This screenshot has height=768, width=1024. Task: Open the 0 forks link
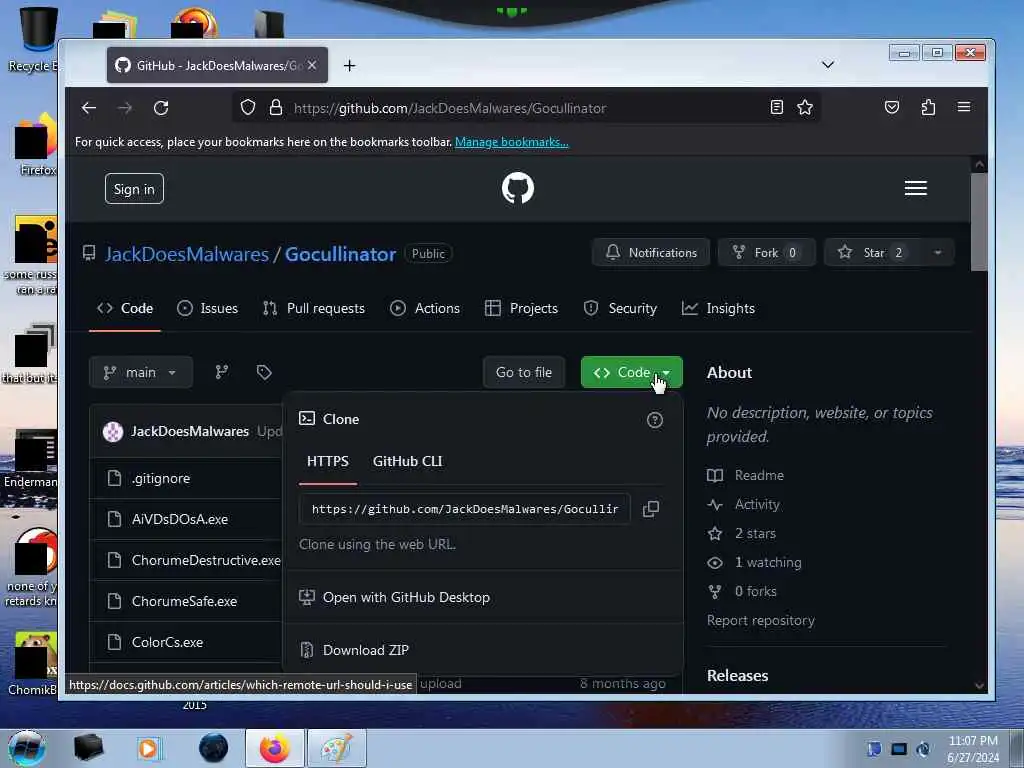pyautogui.click(x=743, y=592)
